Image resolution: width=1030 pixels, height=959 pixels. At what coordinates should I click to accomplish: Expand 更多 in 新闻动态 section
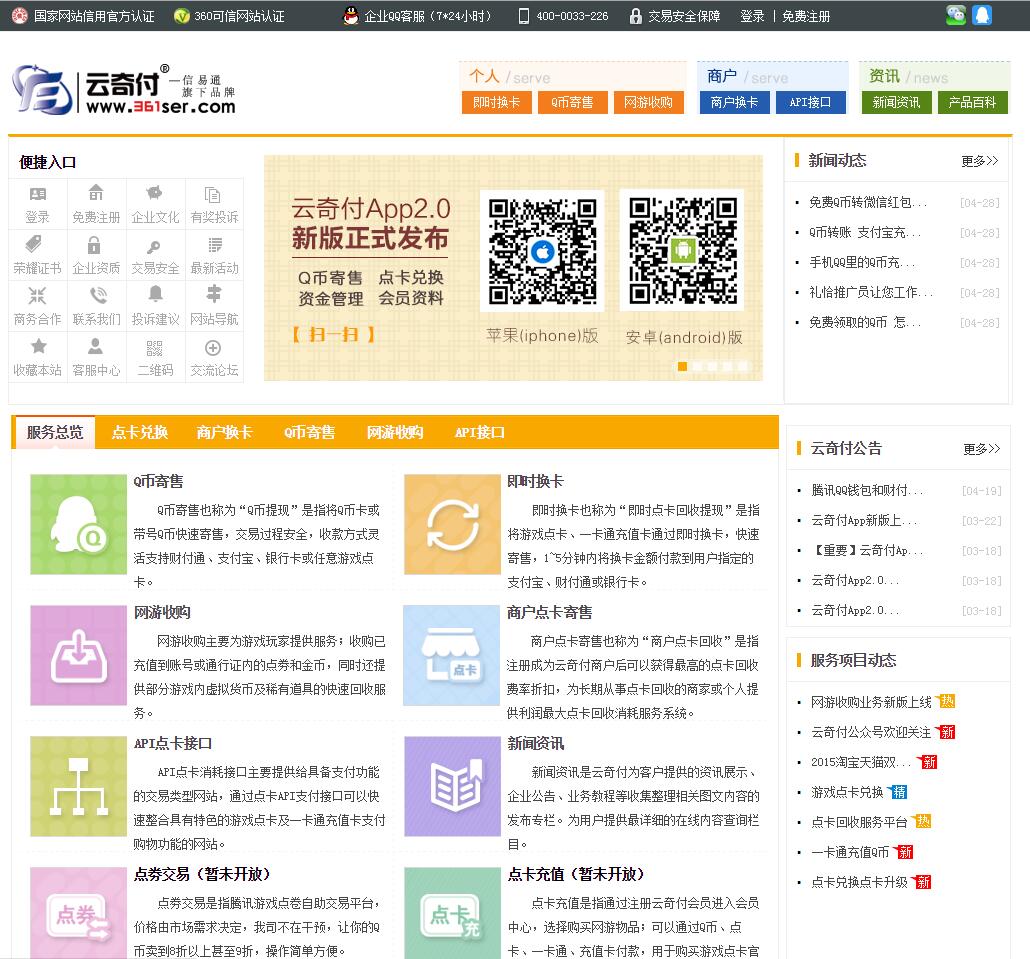click(x=979, y=161)
